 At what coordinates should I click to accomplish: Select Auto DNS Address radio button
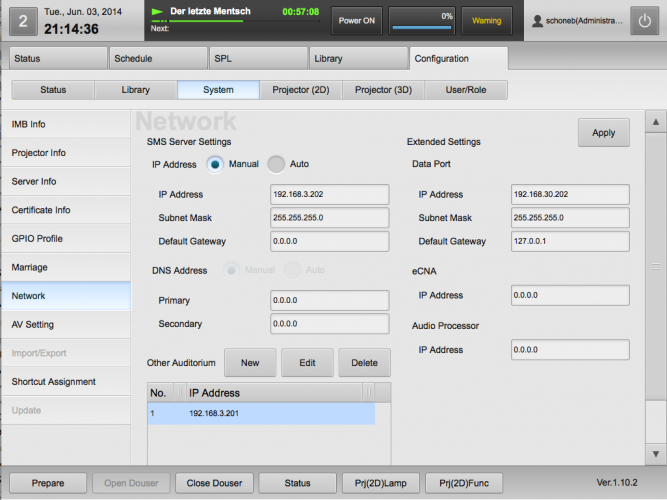[293, 269]
